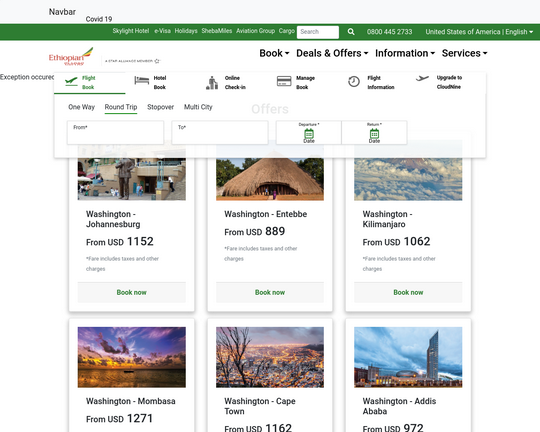Screen dimensions: 540x432
Task: Click the From USD 1062 price
Action: 396,241
